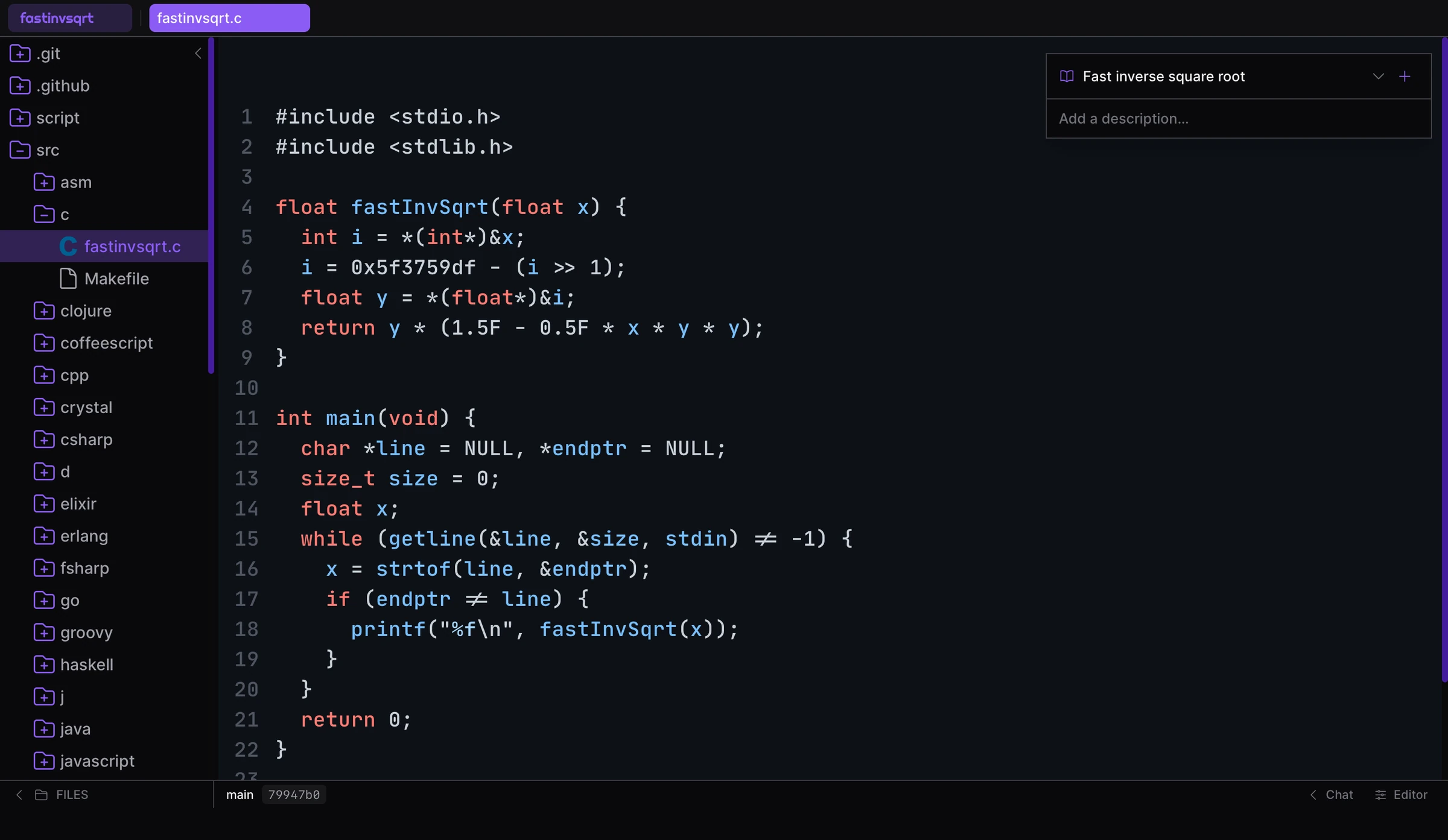Expand the coffeescript folder icon

point(44,343)
